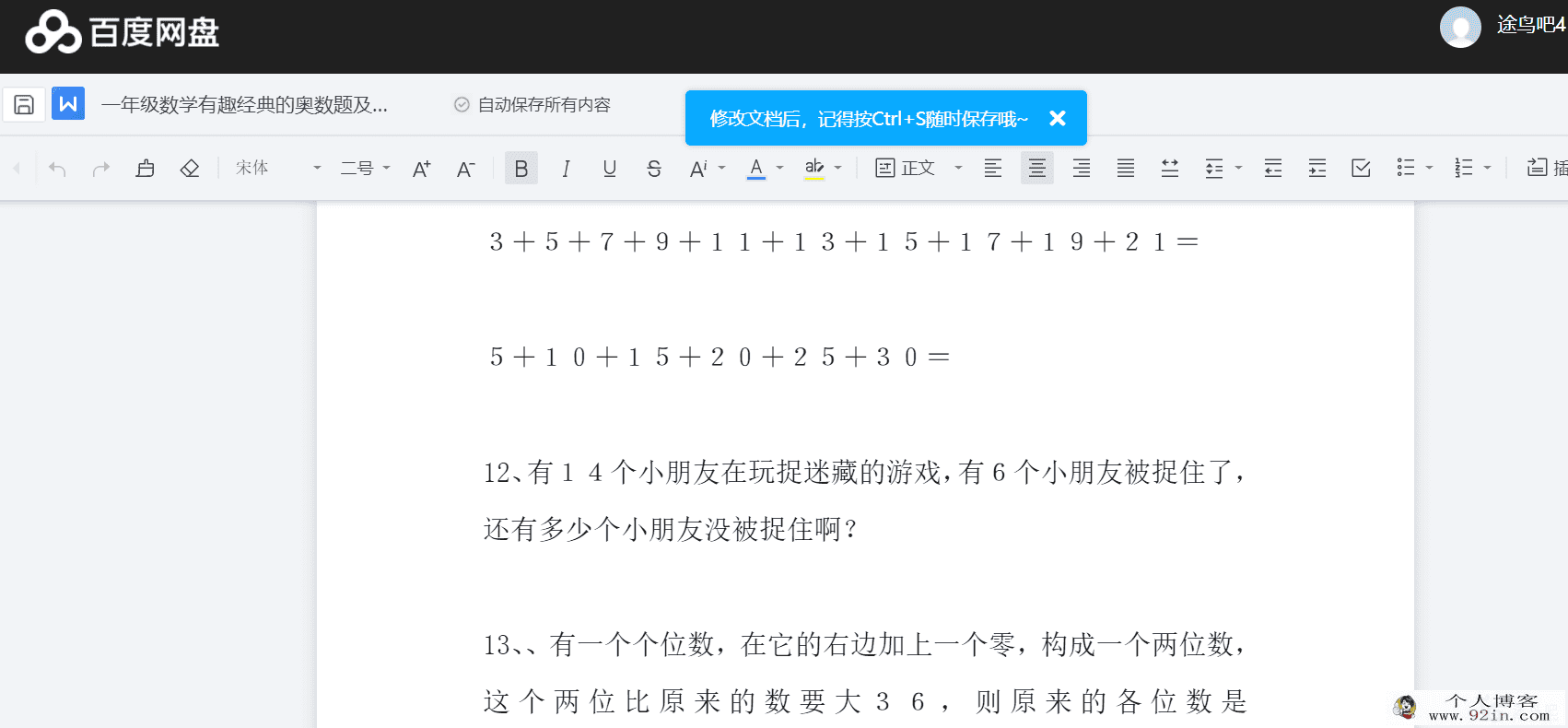Click question 13 paragraph first line
The height and width of the screenshot is (728, 1568).
point(865,644)
